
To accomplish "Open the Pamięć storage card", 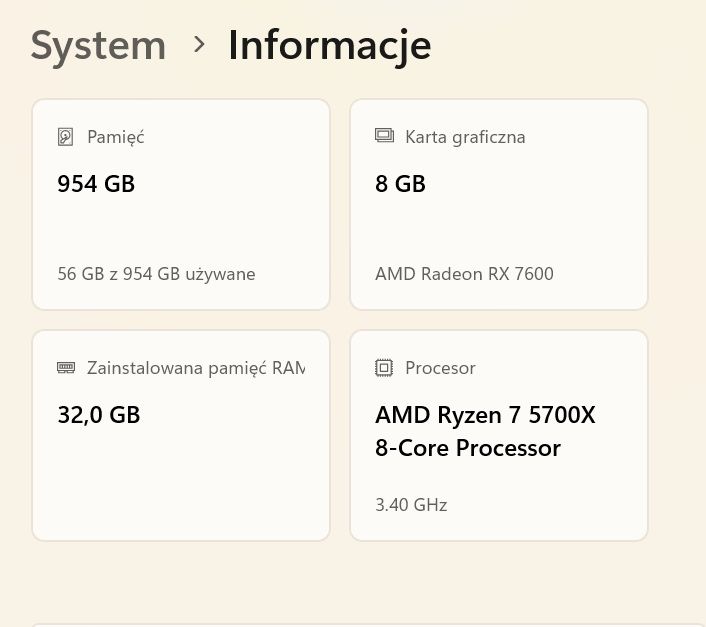I will tap(181, 205).
